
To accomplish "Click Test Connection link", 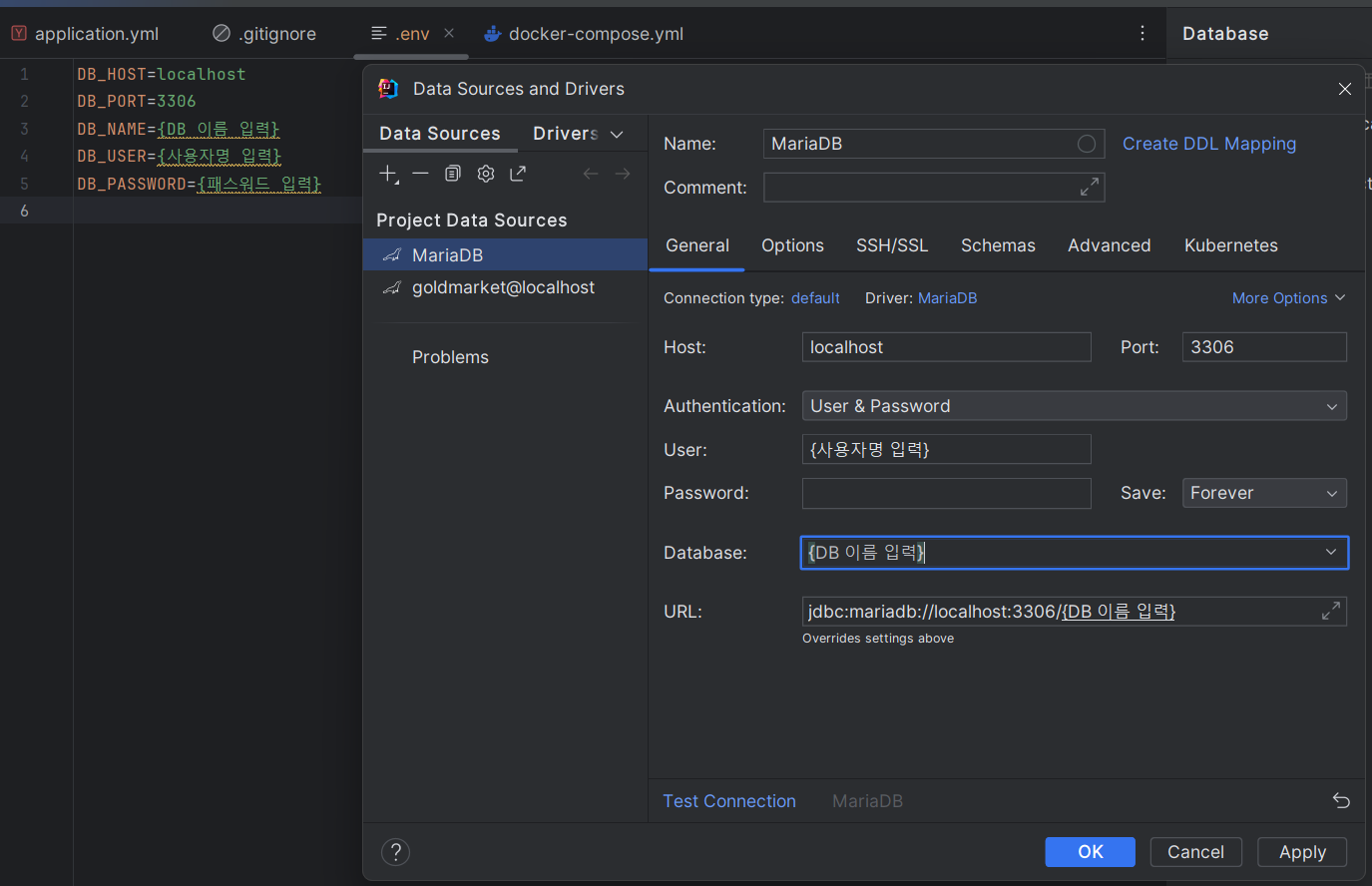I will tap(729, 801).
